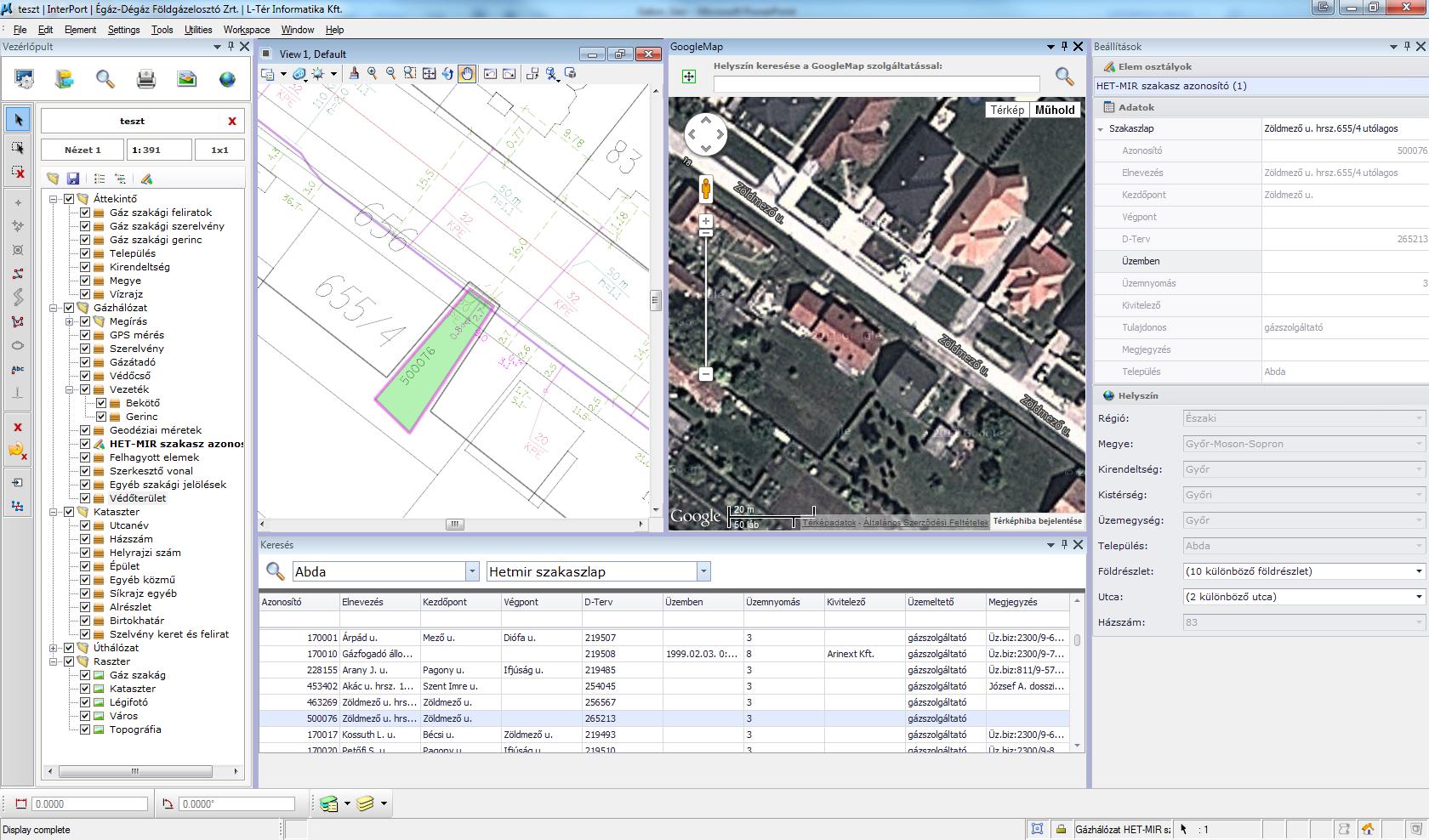The width and height of the screenshot is (1429, 840).
Task: Toggle the Birtokhatár layer checkbox
Action: (85, 621)
